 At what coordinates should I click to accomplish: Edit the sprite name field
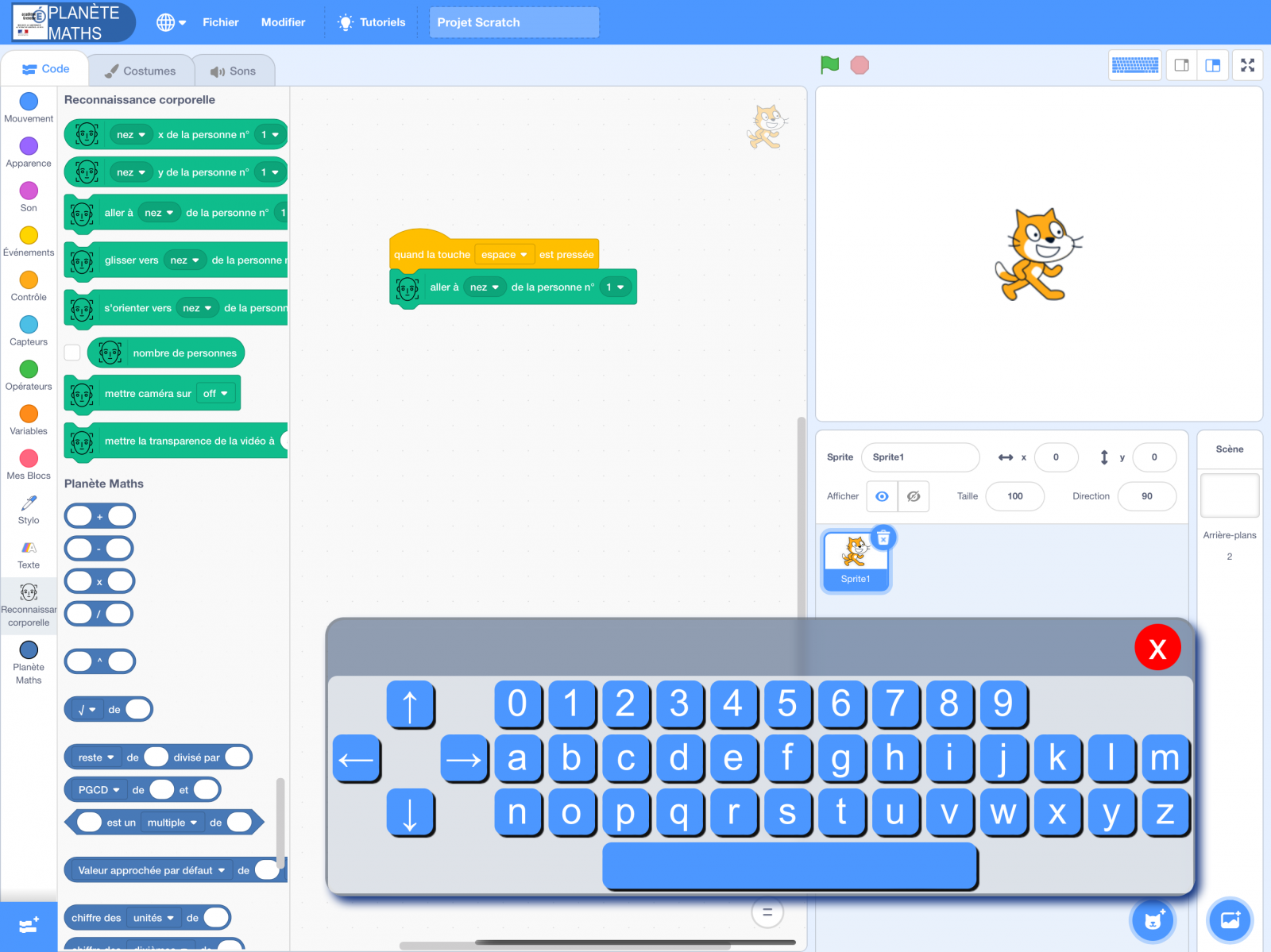920,457
